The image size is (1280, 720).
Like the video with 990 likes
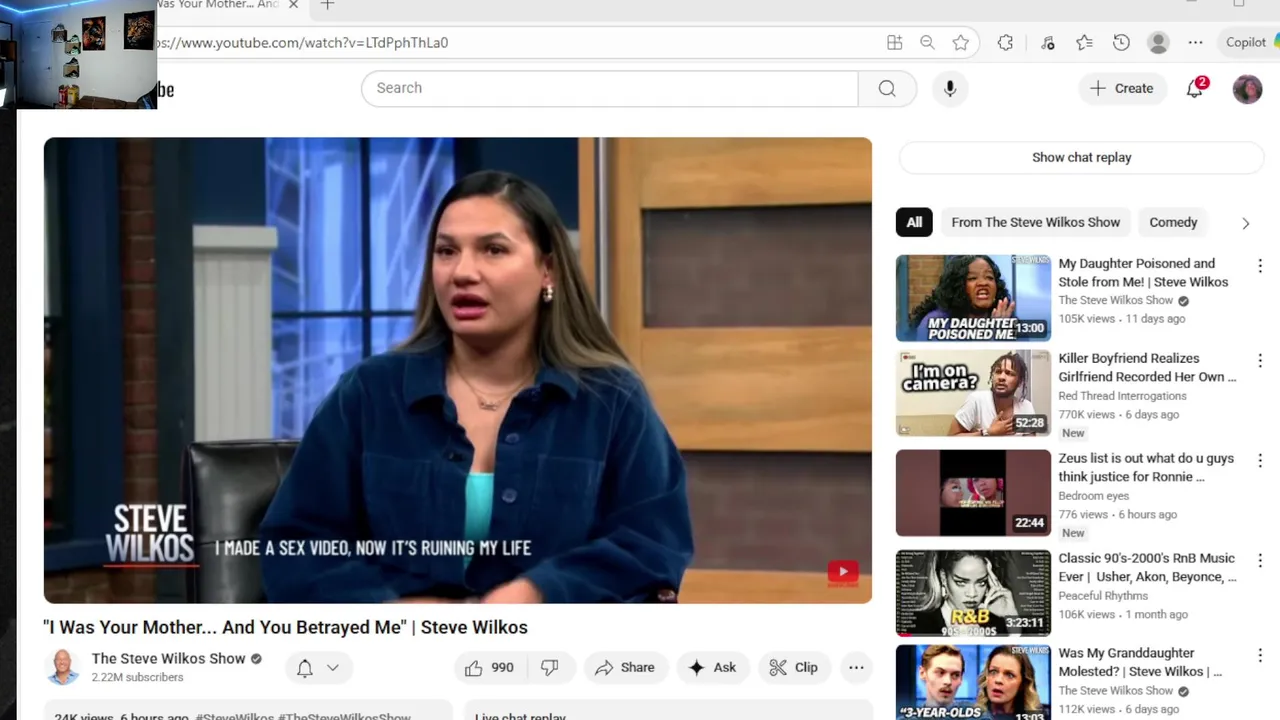point(488,668)
